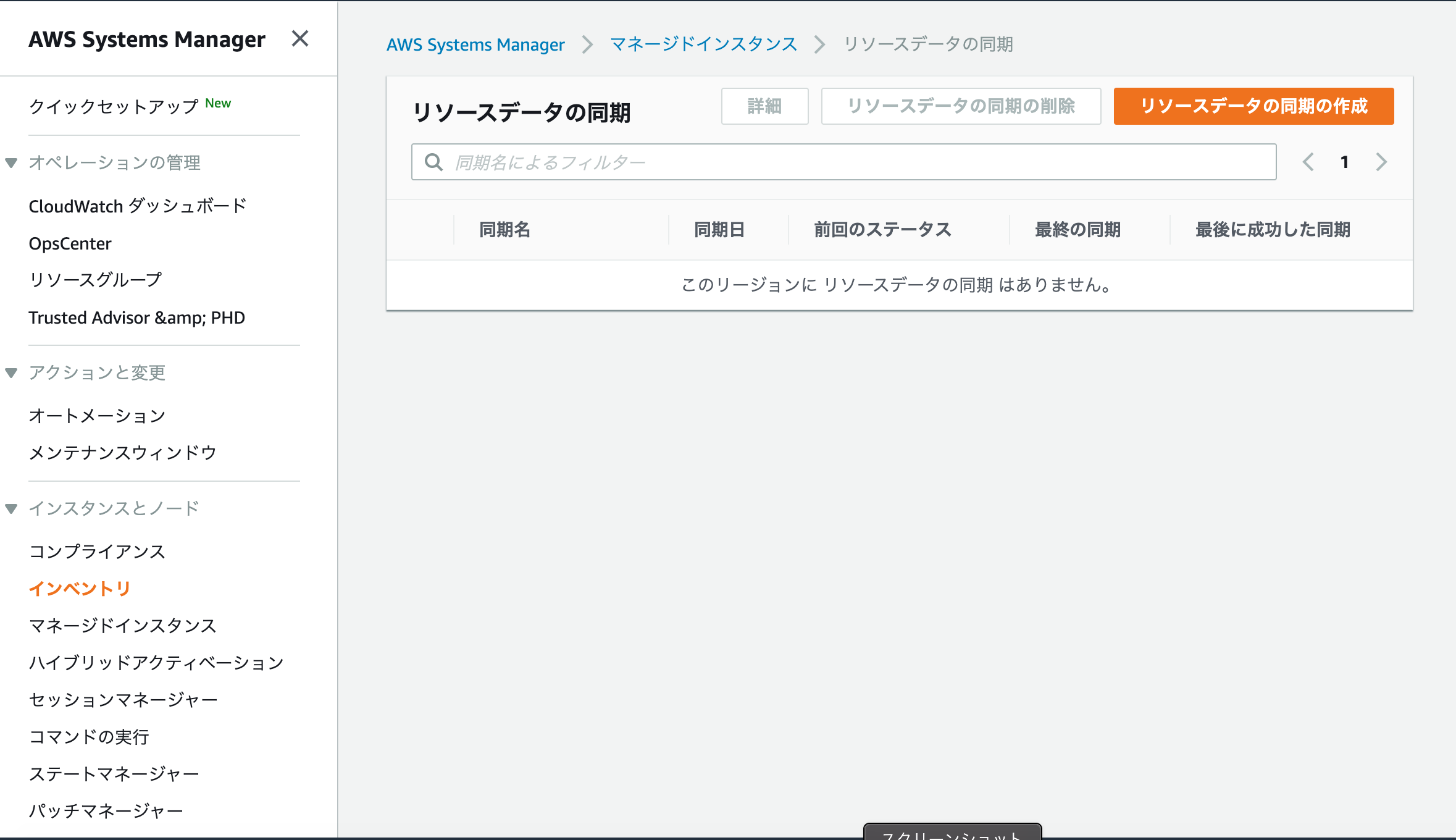Image resolution: width=1456 pixels, height=840 pixels.
Task: Click page number 1 in pagination
Action: pos(1344,162)
